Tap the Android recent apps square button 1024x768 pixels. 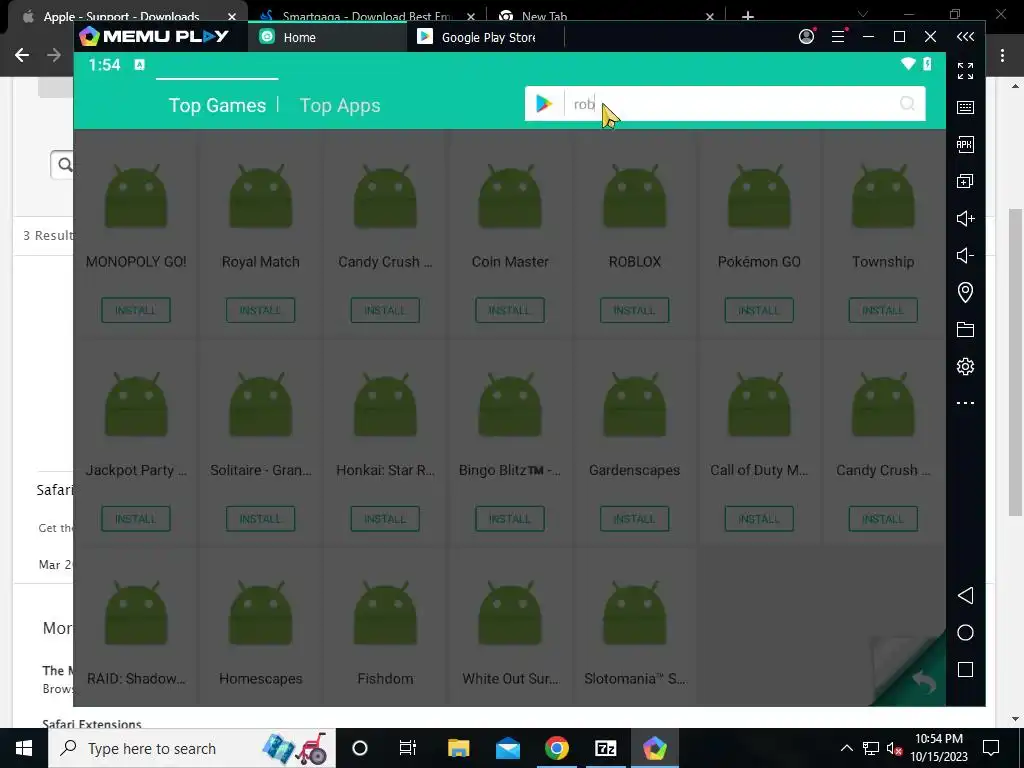[x=965, y=669]
